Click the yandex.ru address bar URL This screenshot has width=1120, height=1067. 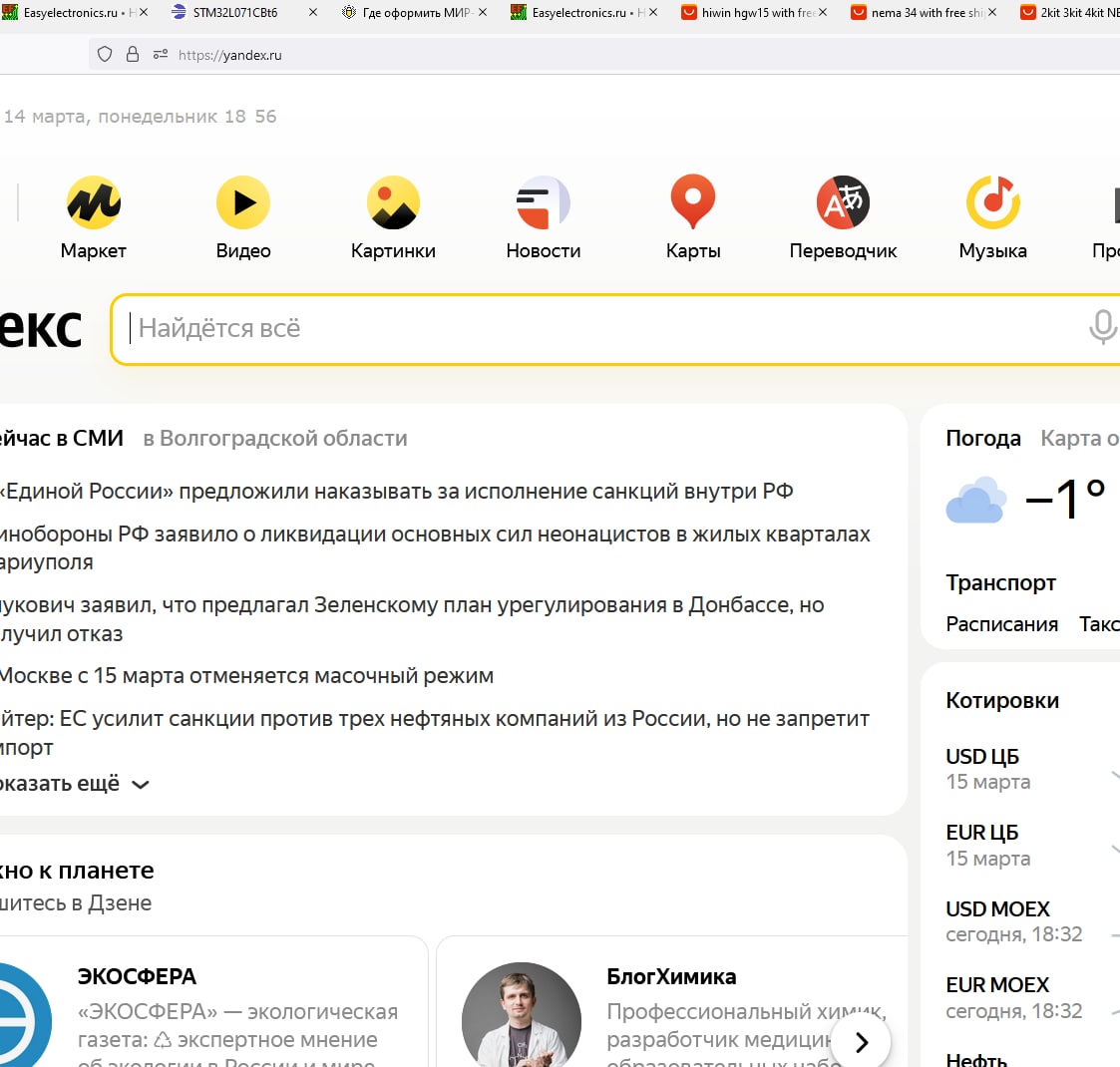click(x=230, y=55)
